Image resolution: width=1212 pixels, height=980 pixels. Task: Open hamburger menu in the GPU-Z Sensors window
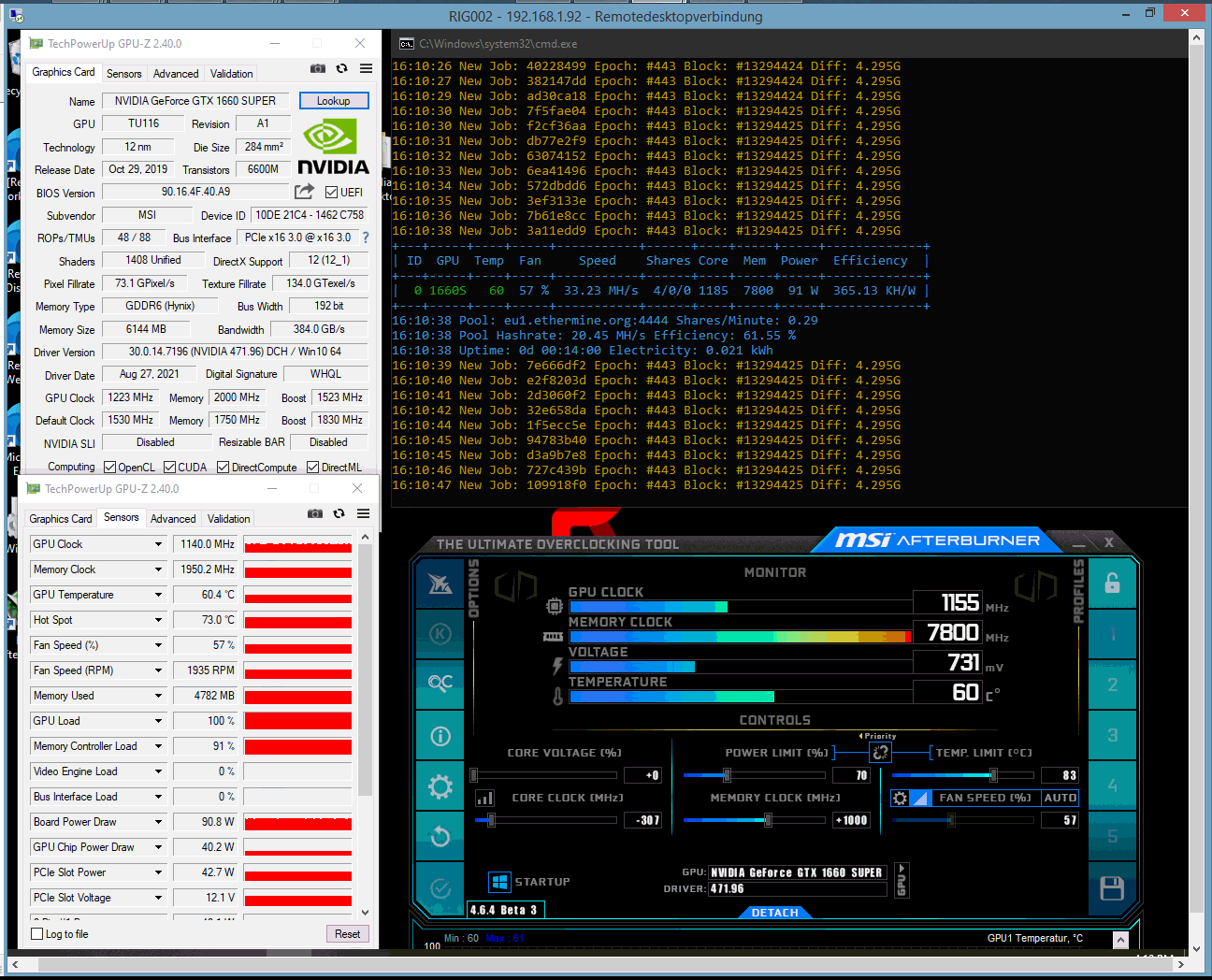click(363, 513)
